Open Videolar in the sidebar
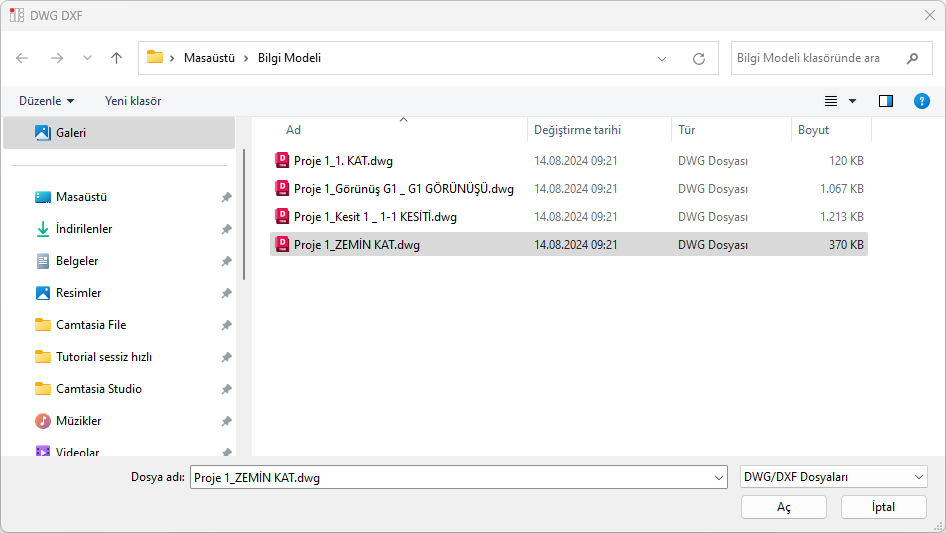The image size is (946, 533). coord(77,451)
